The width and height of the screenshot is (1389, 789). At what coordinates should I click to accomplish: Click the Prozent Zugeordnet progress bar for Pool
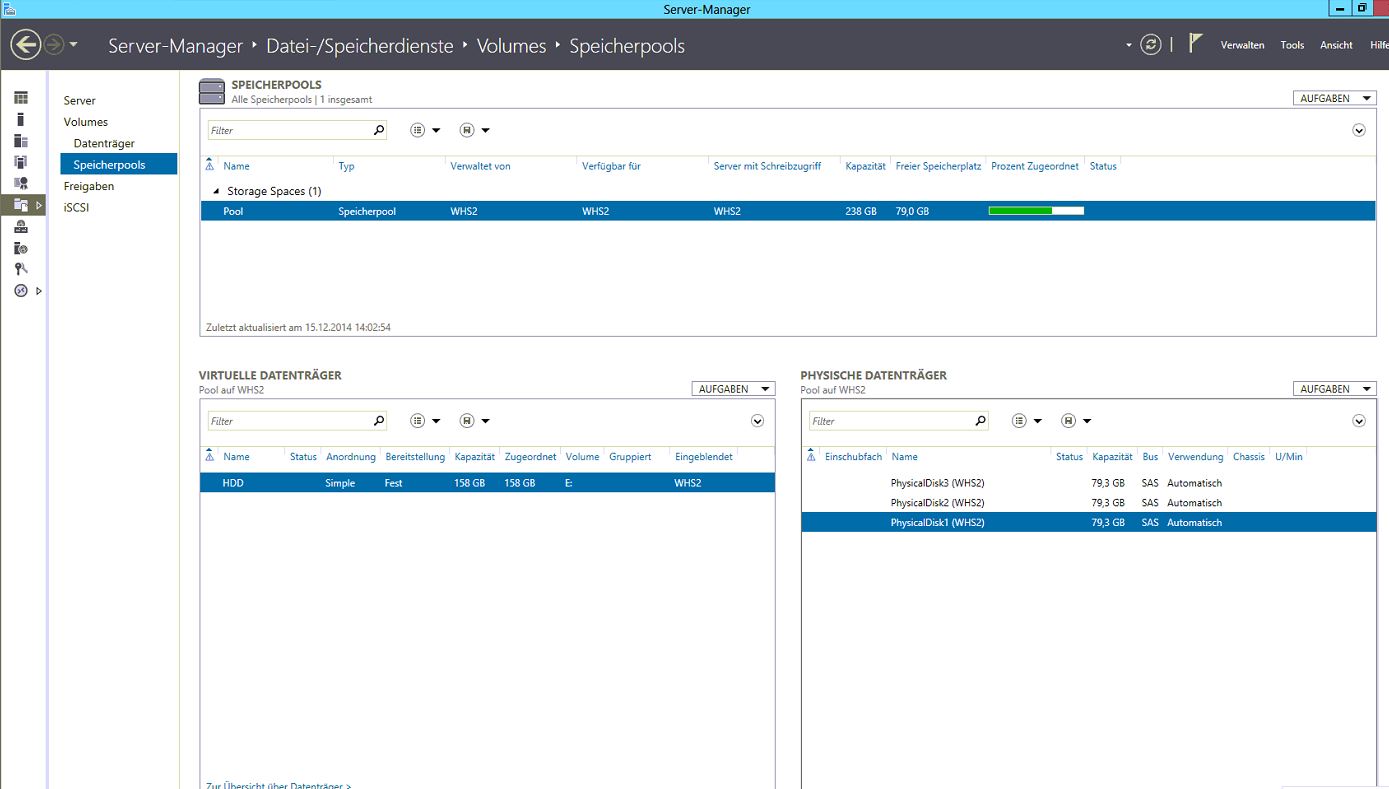coord(1036,211)
